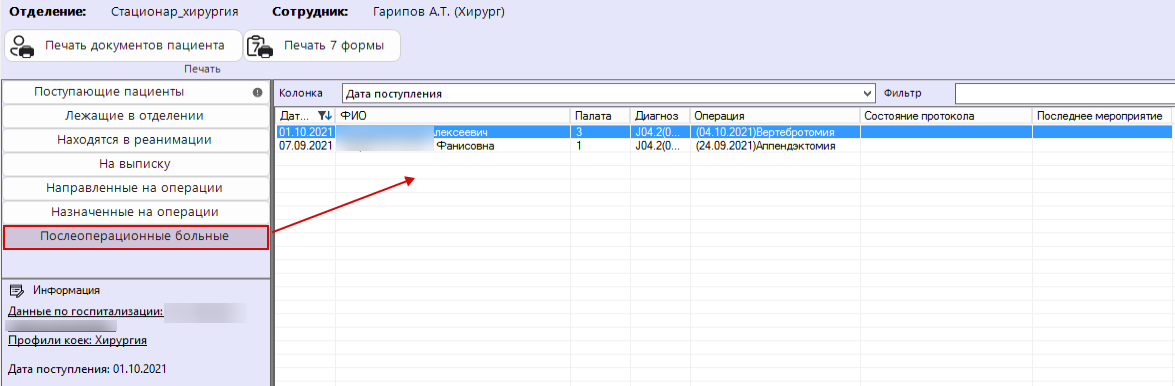The width and height of the screenshot is (1175, 386).
Task: Open Поступающие пациенты list
Action: 135,92
